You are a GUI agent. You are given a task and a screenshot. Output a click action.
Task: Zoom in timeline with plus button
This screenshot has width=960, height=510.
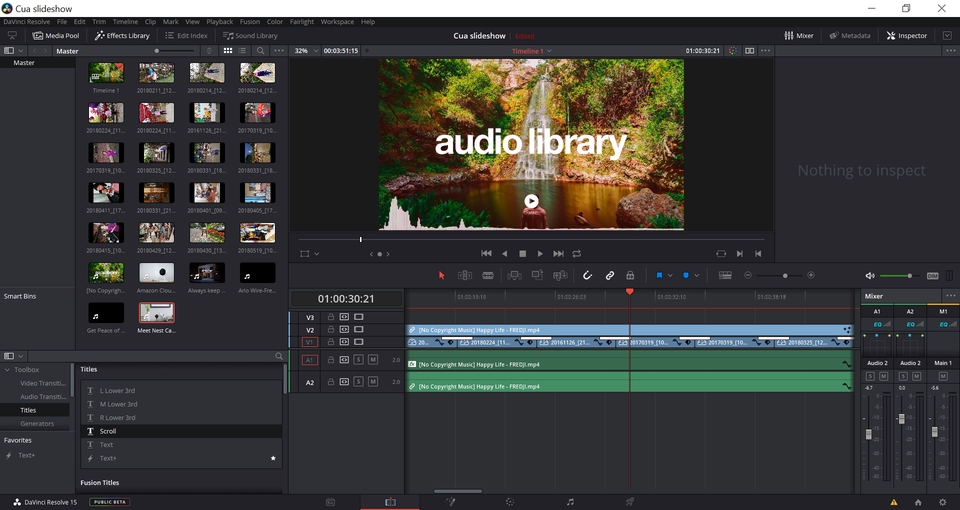[x=811, y=276]
